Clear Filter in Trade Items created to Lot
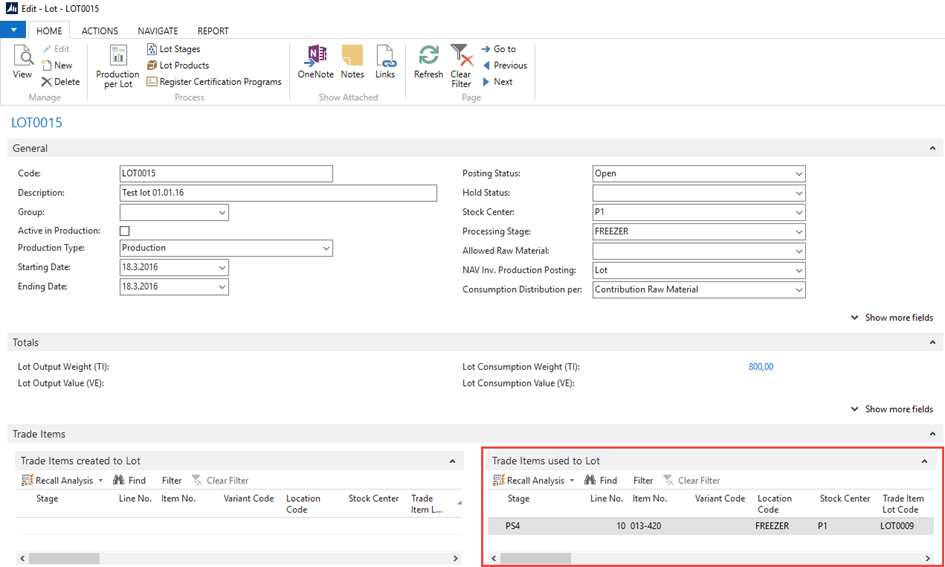 click(220, 480)
